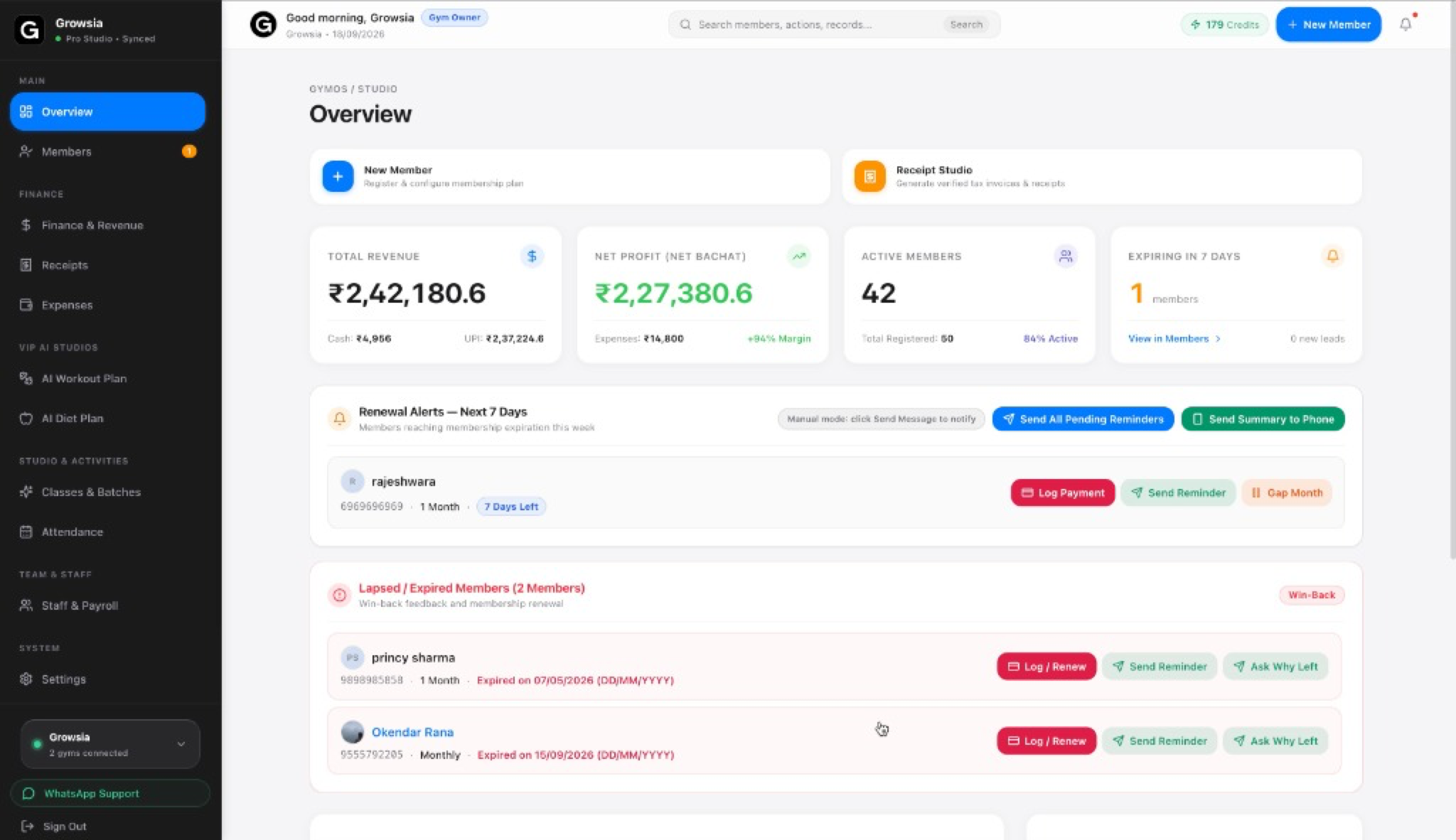
Task: Click the magnifier icon in search bar
Action: [x=685, y=25]
